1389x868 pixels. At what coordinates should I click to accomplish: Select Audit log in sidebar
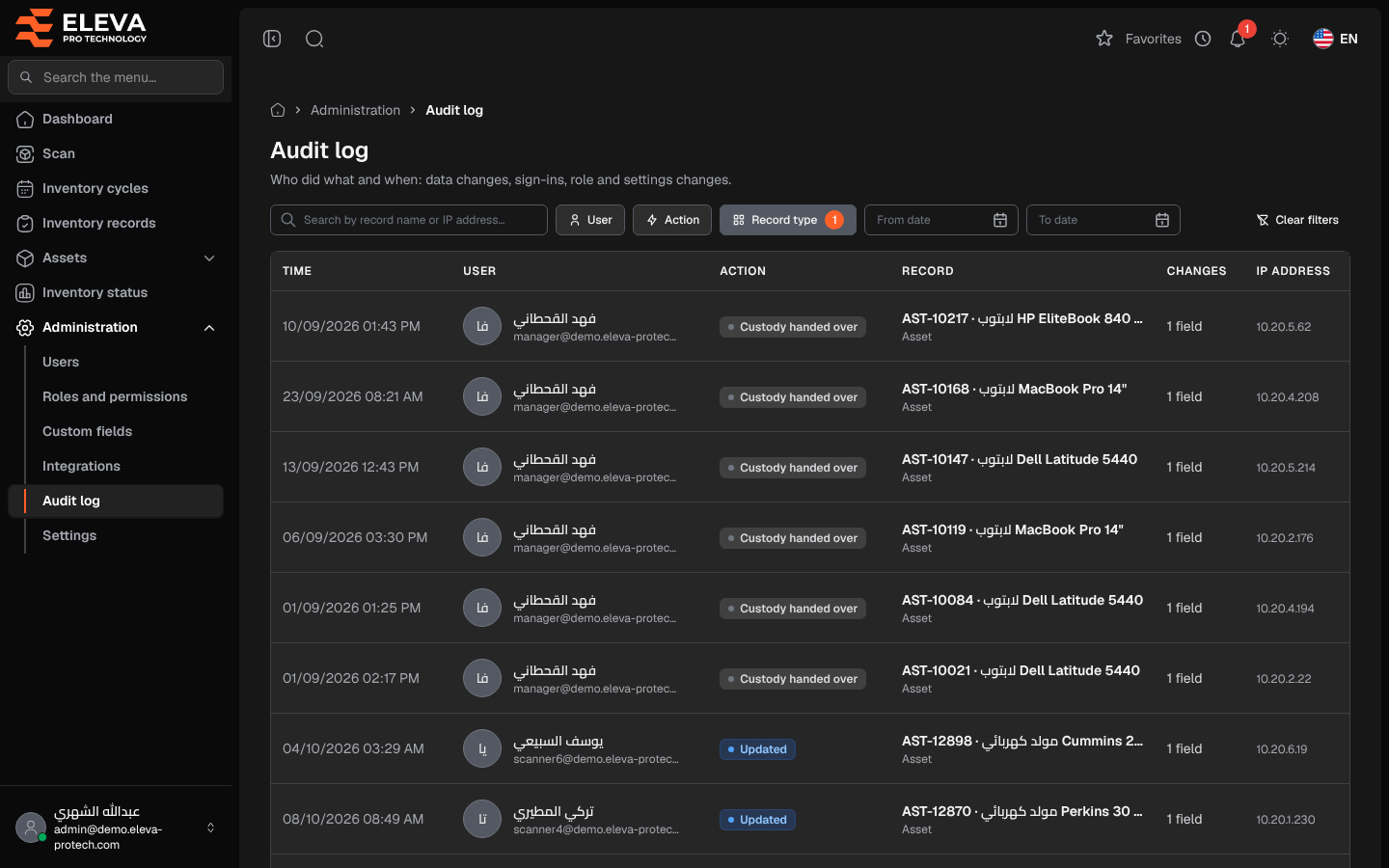116,501
